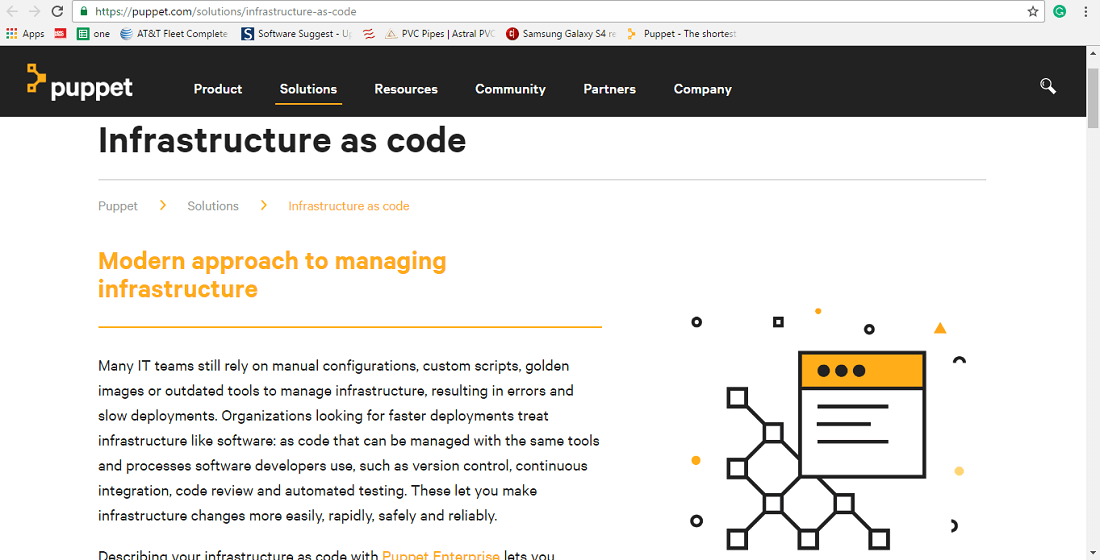Go back using browser arrow
The height and width of the screenshot is (560, 1100).
[x=12, y=11]
